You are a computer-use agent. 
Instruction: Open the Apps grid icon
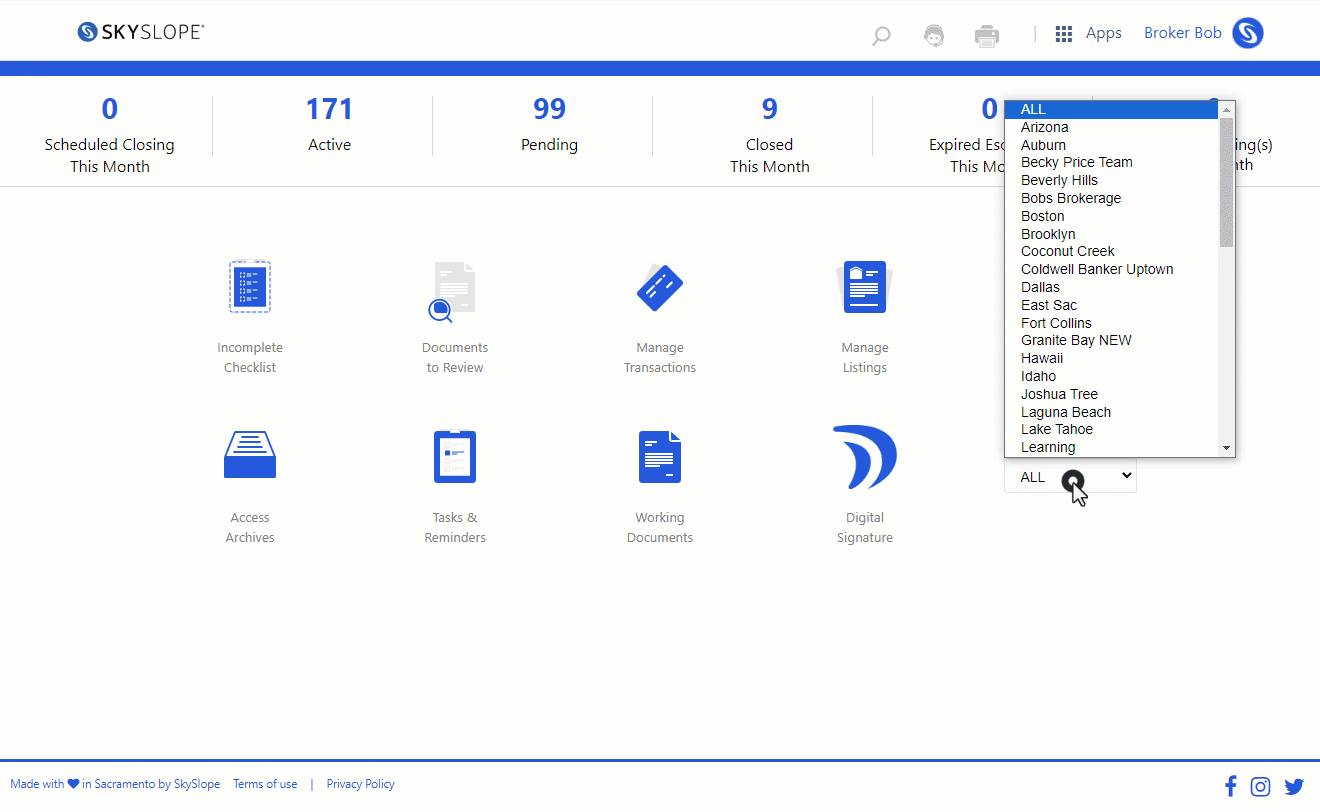click(x=1064, y=33)
